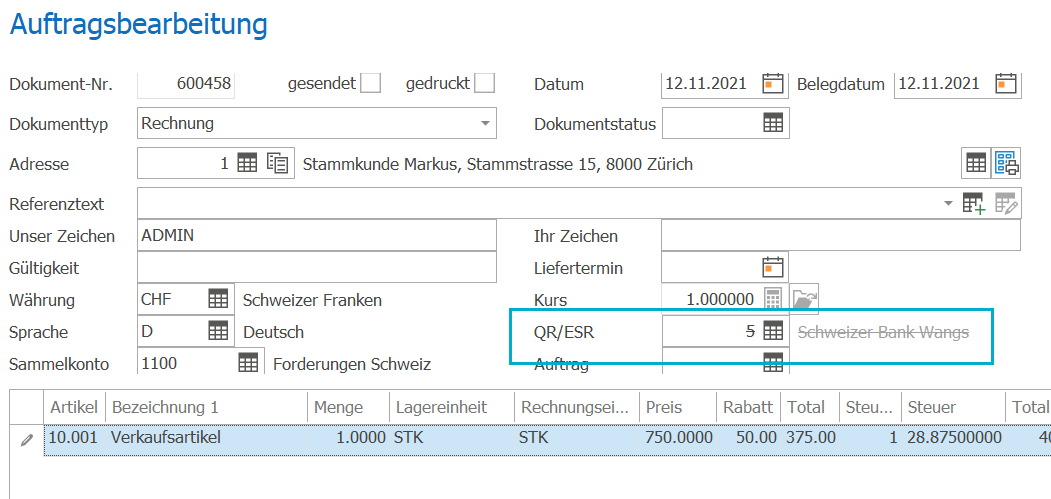Click the Steuer column header
1051x499 pixels.
click(x=952, y=406)
